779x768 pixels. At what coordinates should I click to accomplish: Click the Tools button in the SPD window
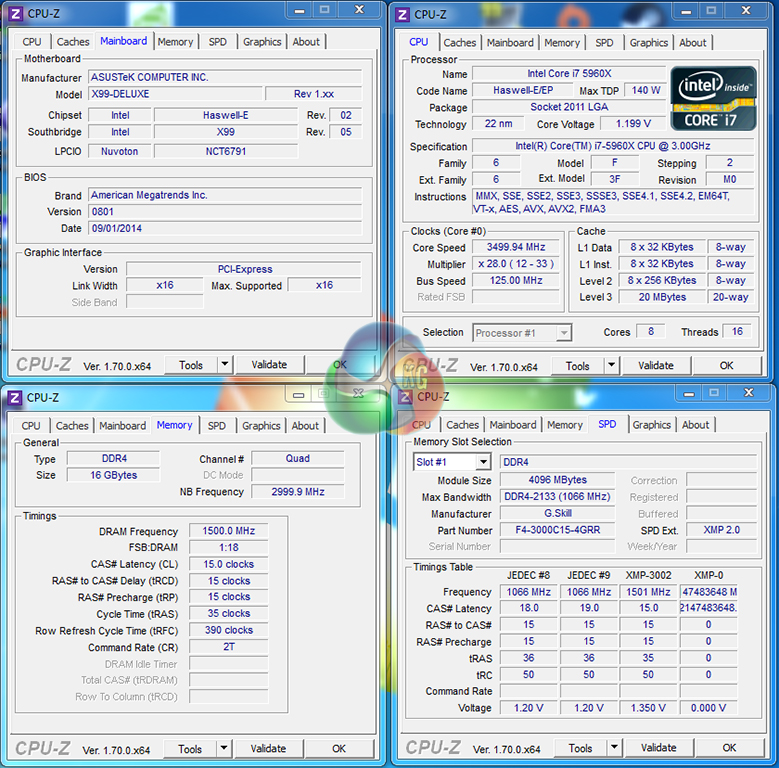(580, 748)
